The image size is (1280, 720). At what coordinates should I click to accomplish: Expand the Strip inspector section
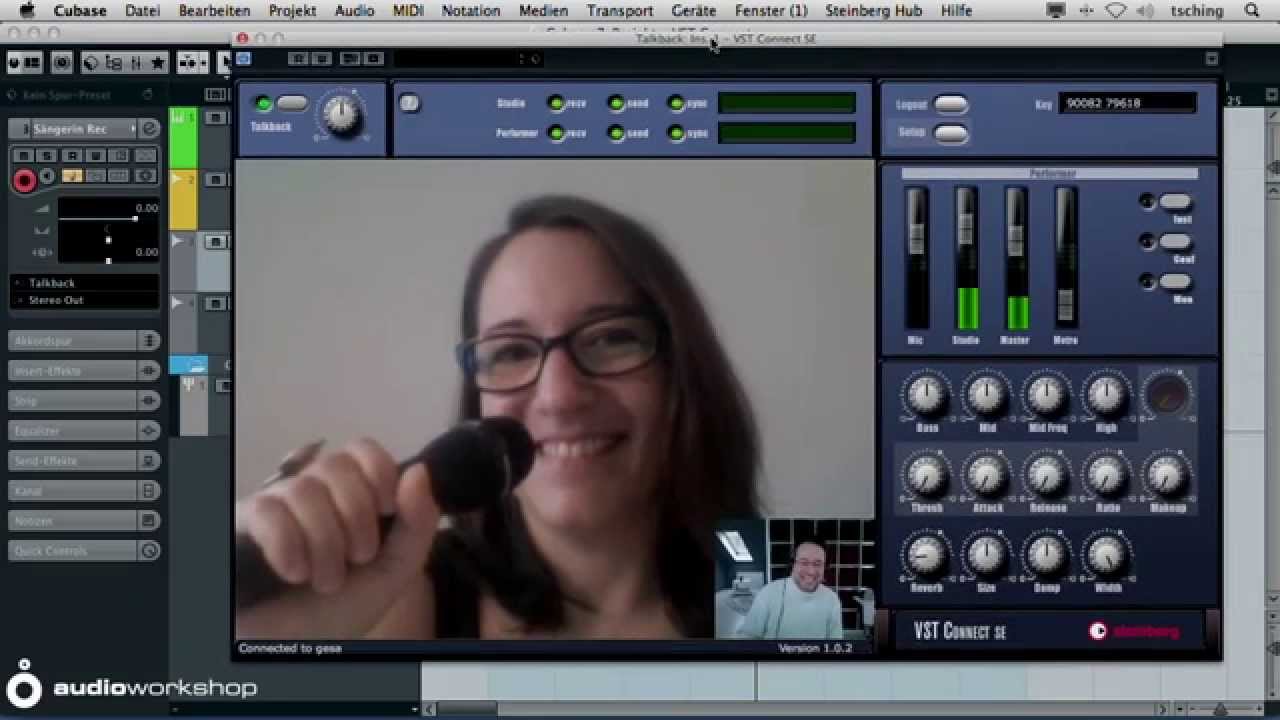pos(73,401)
